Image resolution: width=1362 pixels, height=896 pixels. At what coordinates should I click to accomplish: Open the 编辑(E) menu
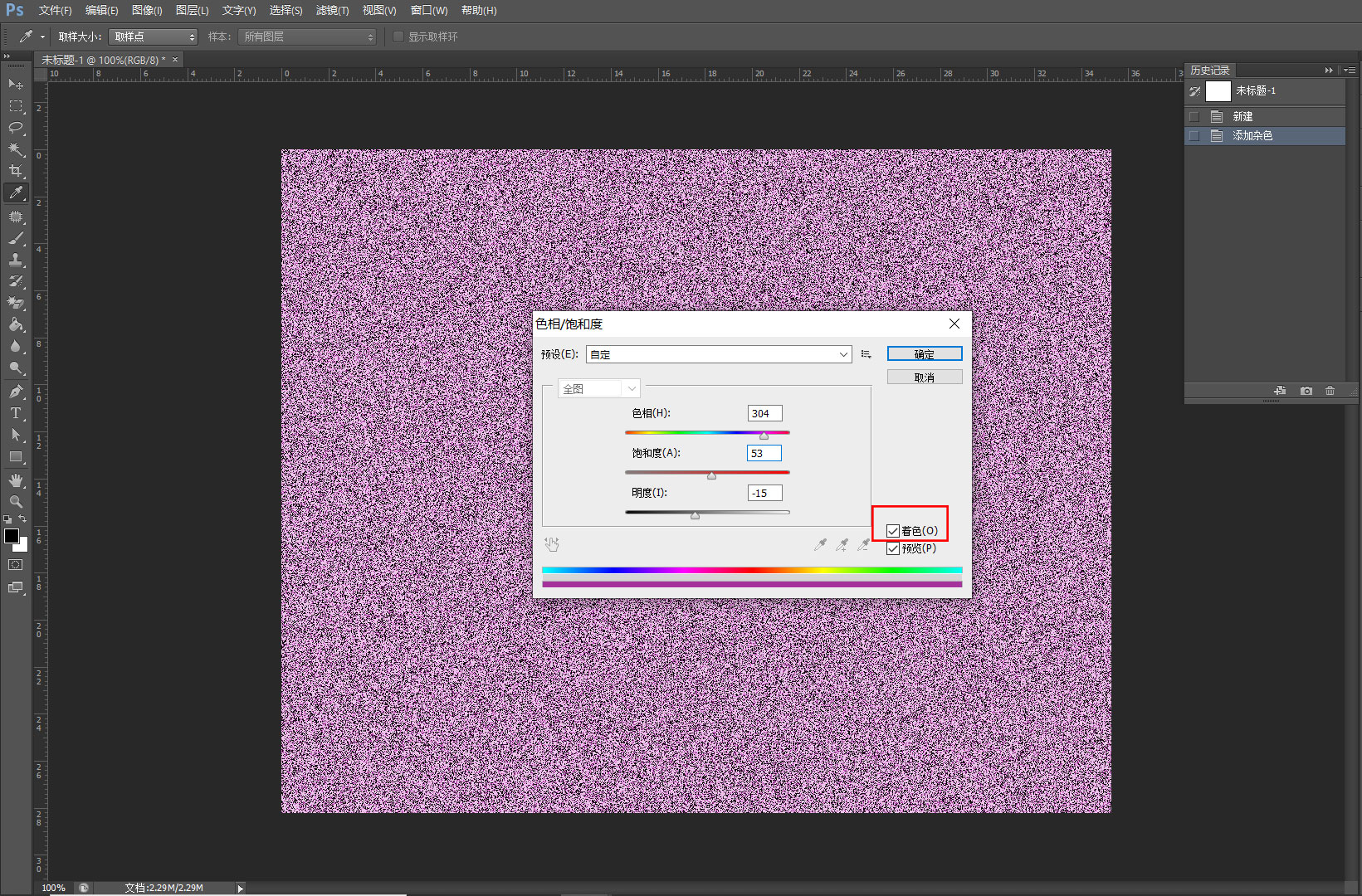click(101, 11)
